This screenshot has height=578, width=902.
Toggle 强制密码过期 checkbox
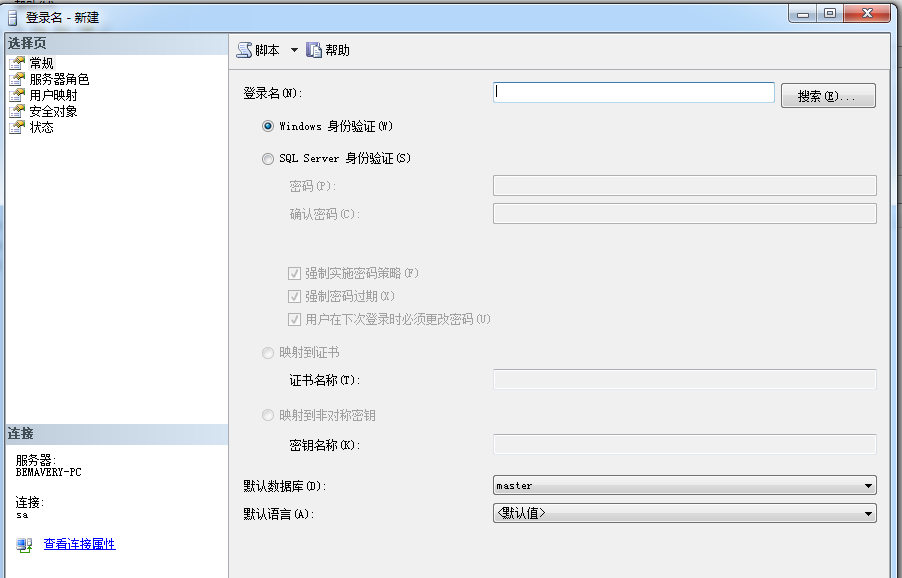point(294,296)
